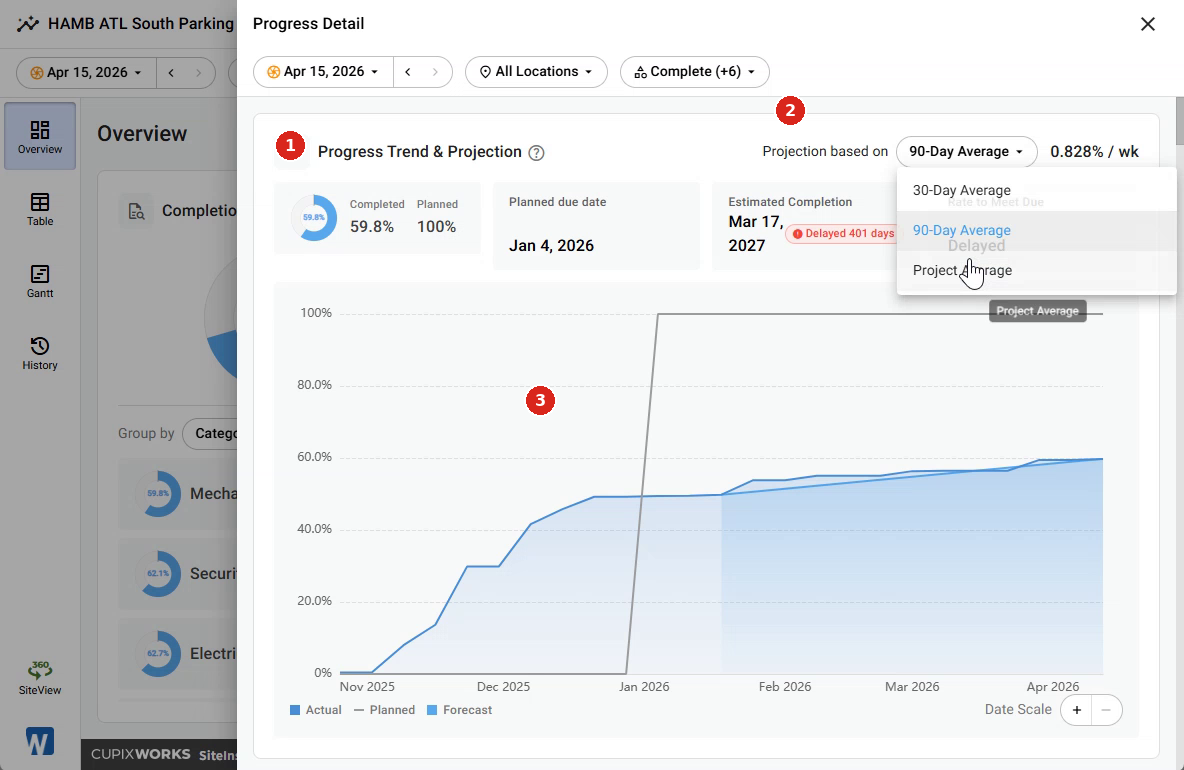Toggle the Forecast series in legend
Image resolution: width=1184 pixels, height=770 pixels.
pos(459,710)
